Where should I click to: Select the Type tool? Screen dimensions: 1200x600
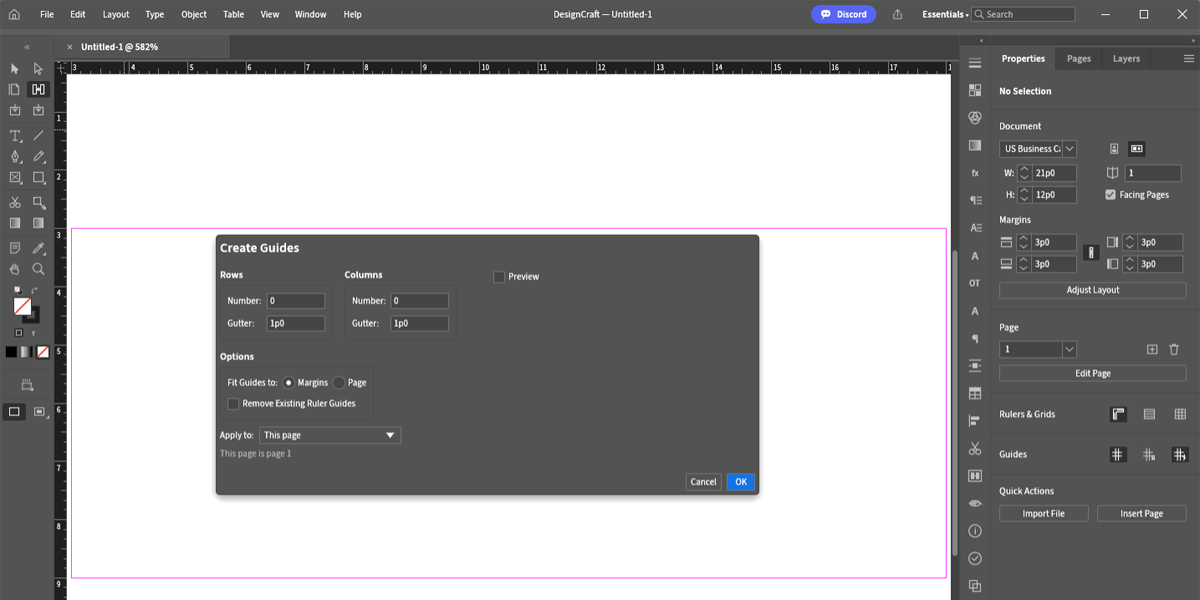click(x=15, y=135)
